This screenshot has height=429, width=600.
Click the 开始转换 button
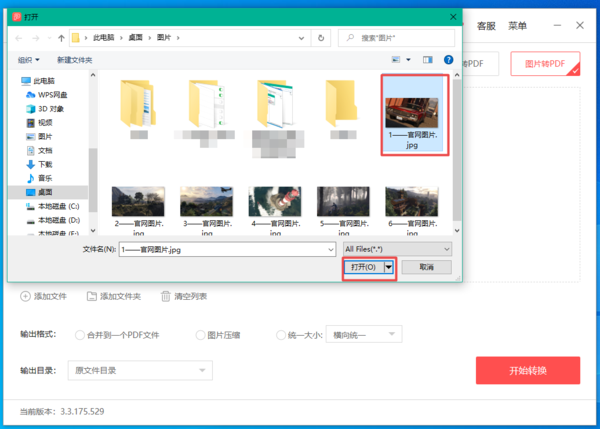528,370
